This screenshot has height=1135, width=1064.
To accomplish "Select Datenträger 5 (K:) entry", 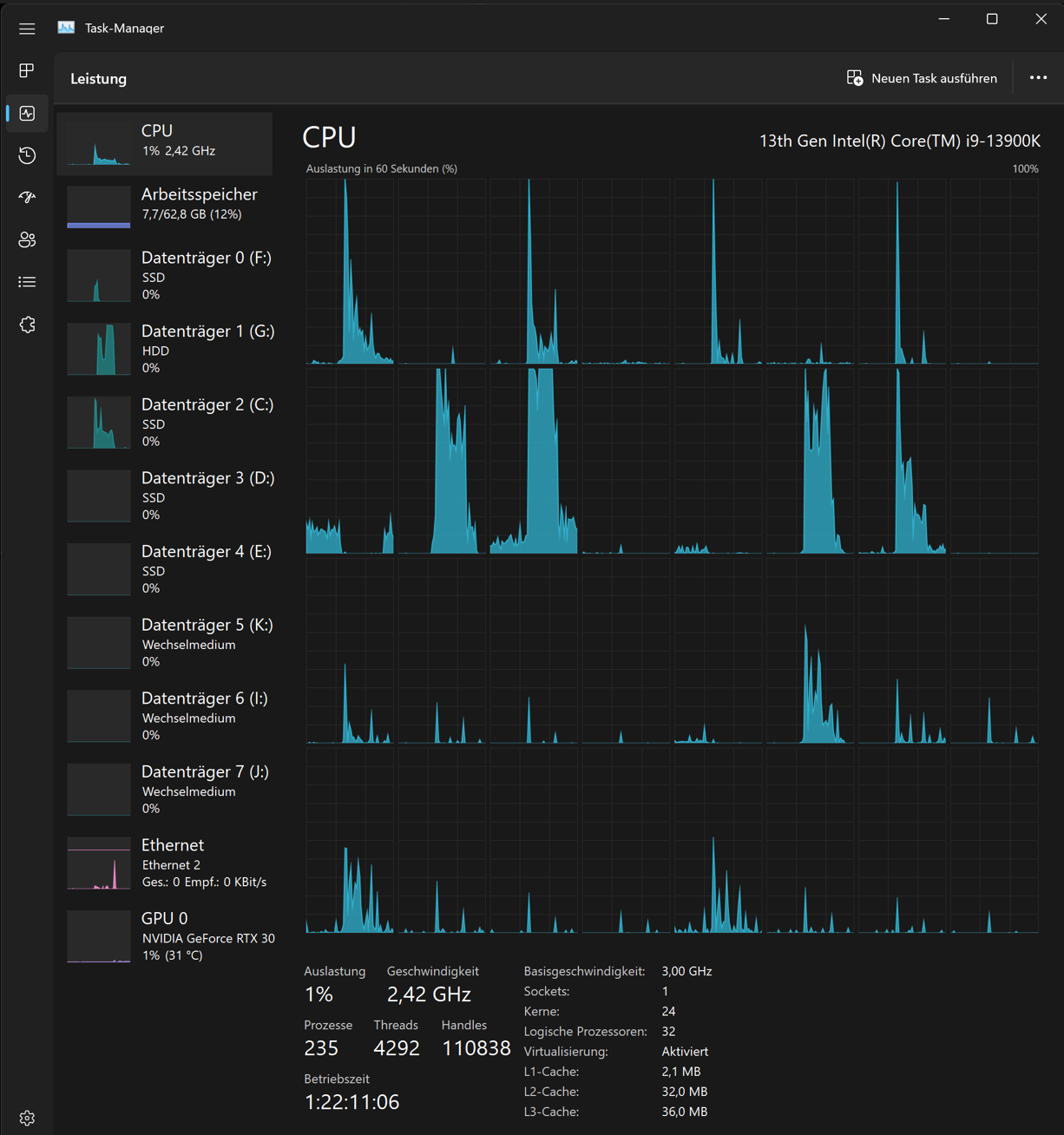I will [x=165, y=642].
